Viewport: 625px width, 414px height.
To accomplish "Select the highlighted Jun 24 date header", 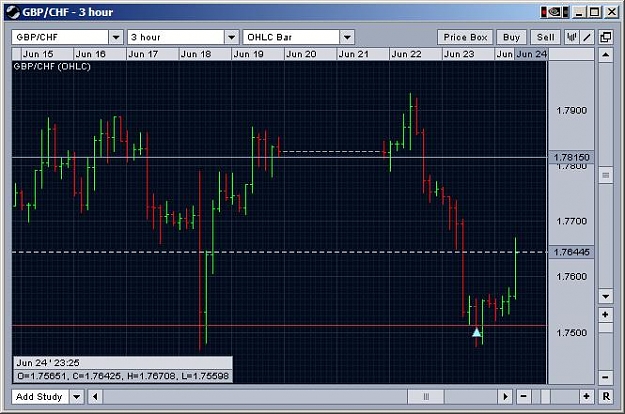I will coord(531,54).
